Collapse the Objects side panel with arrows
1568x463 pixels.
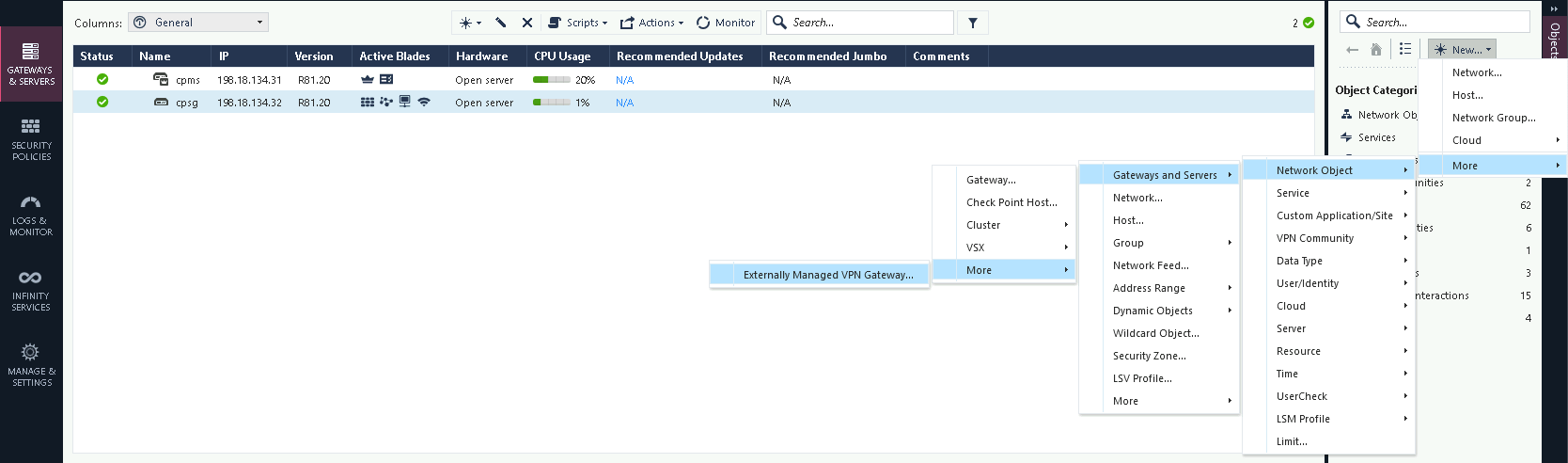[1554, 8]
